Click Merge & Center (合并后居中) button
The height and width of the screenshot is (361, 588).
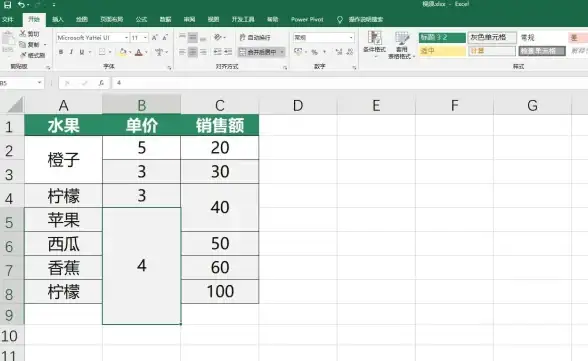(258, 52)
